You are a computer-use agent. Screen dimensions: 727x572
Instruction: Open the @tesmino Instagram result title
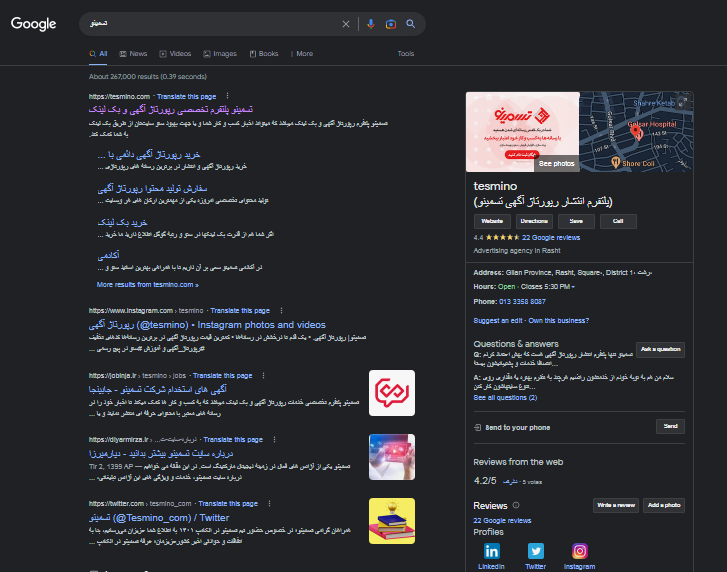tap(207, 325)
